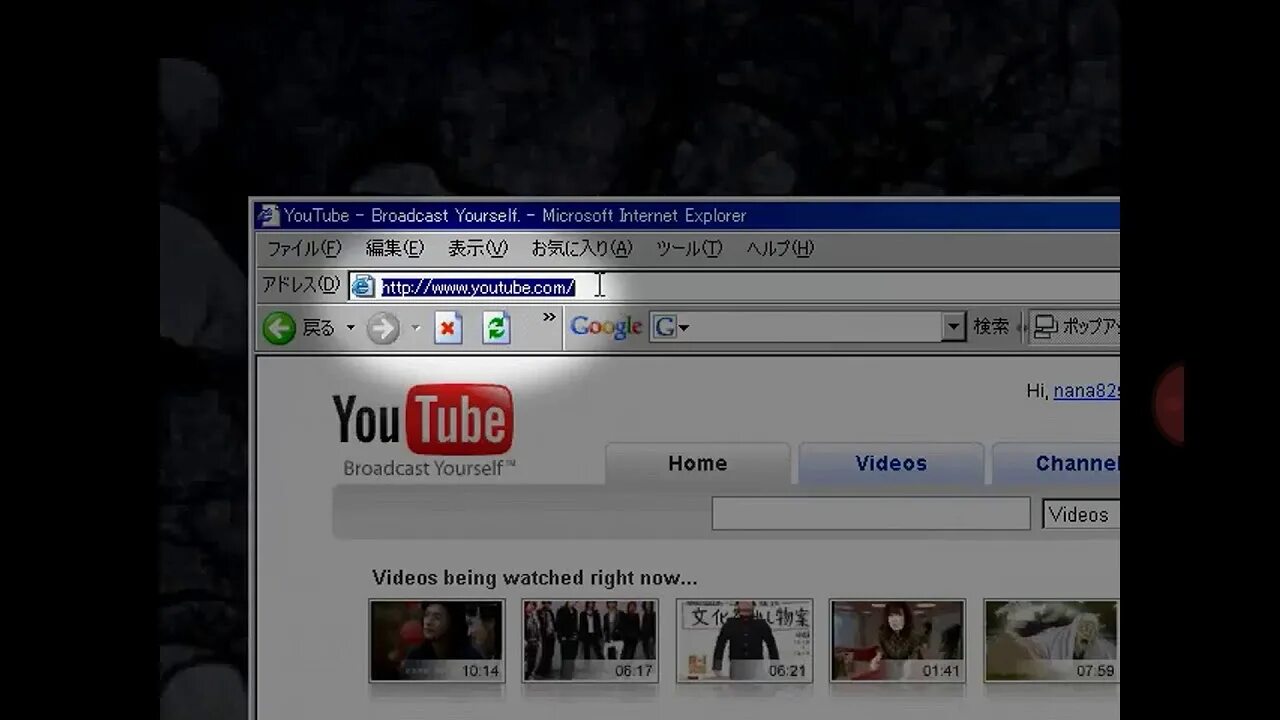The image size is (1280, 720).
Task: Open the お気に入り(A) menu
Action: [582, 248]
